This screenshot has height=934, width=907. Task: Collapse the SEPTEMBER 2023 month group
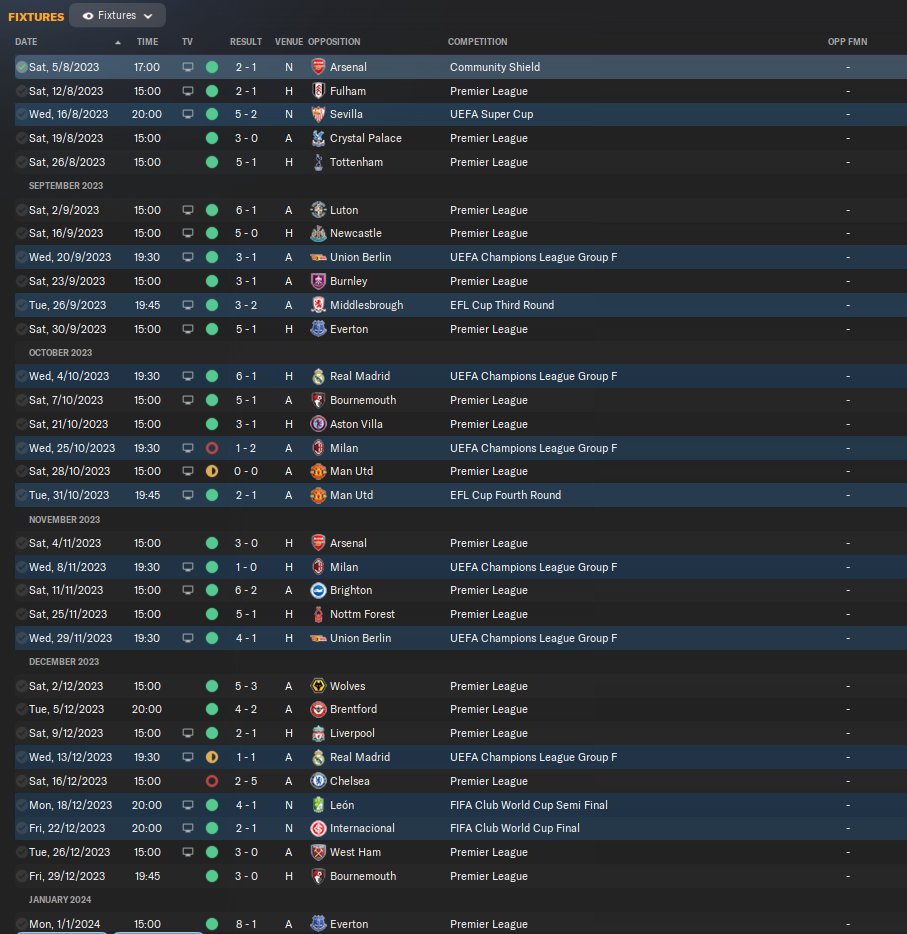click(x=66, y=186)
